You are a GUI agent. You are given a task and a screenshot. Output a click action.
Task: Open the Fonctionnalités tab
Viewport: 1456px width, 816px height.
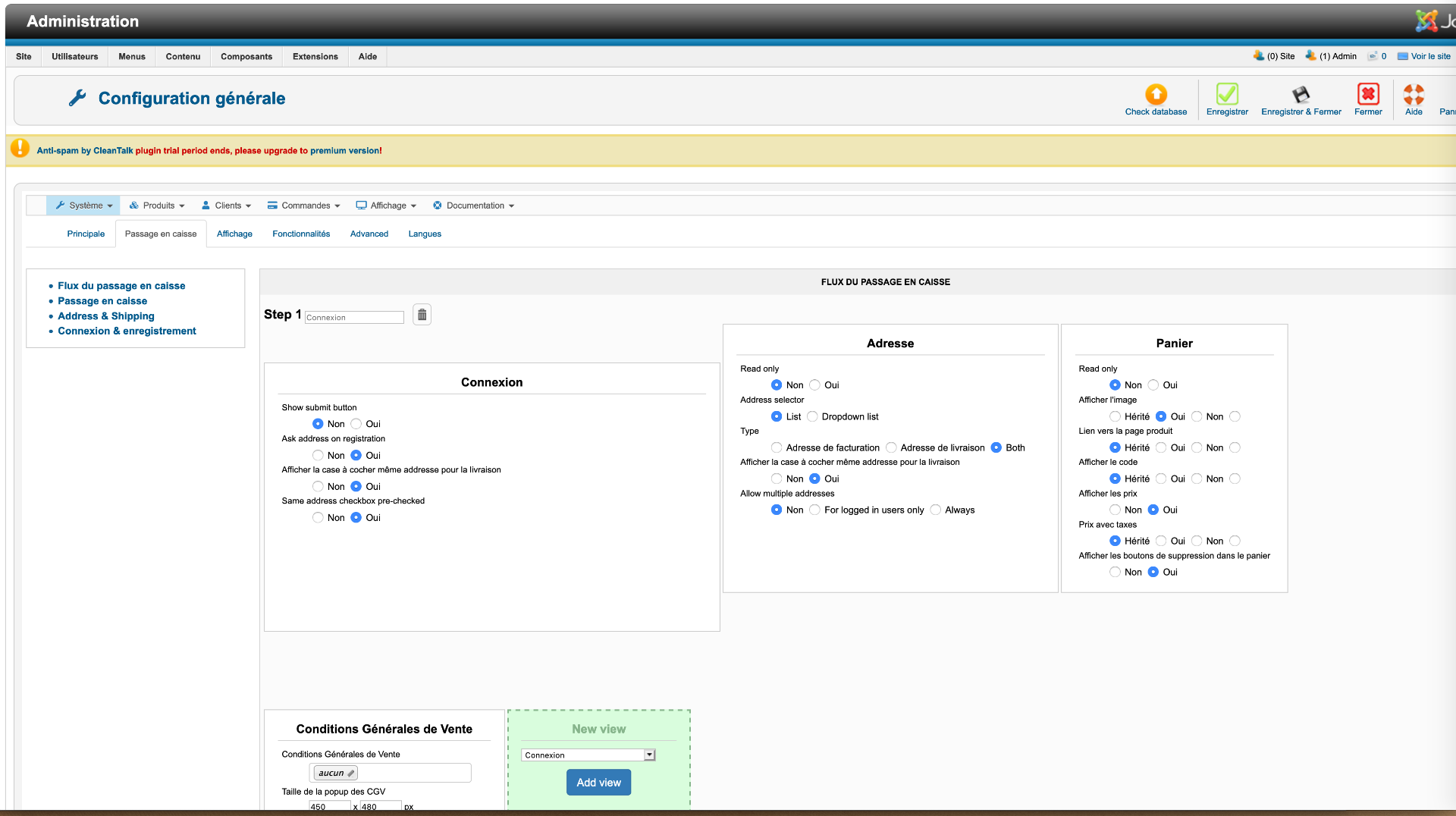coord(301,234)
